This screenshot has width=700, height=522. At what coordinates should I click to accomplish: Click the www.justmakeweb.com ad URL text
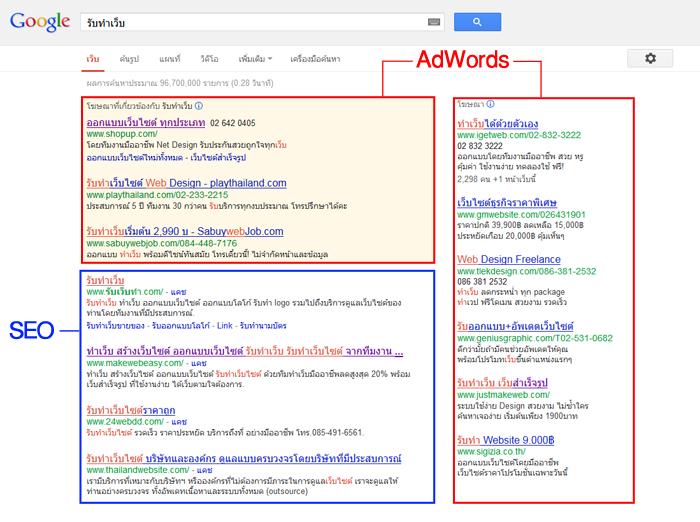(x=503, y=395)
